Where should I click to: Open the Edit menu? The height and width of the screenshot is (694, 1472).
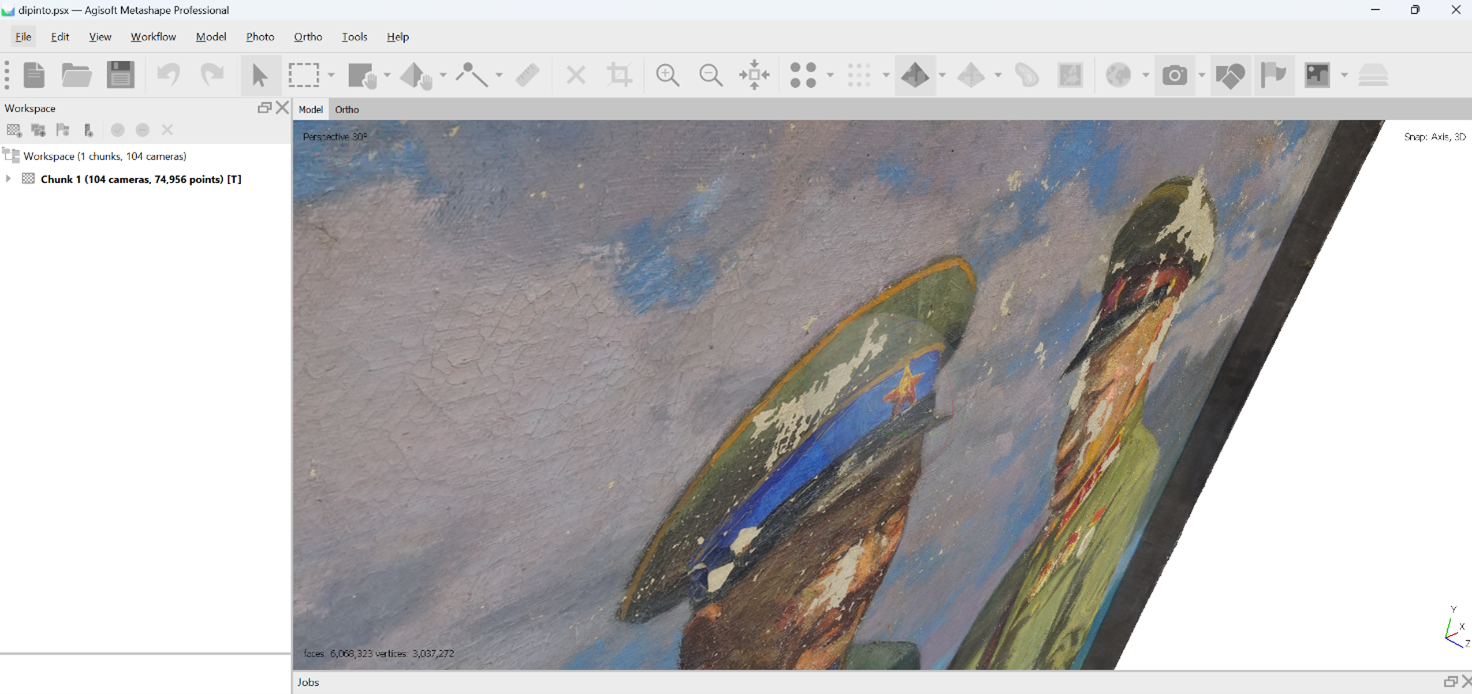point(60,37)
